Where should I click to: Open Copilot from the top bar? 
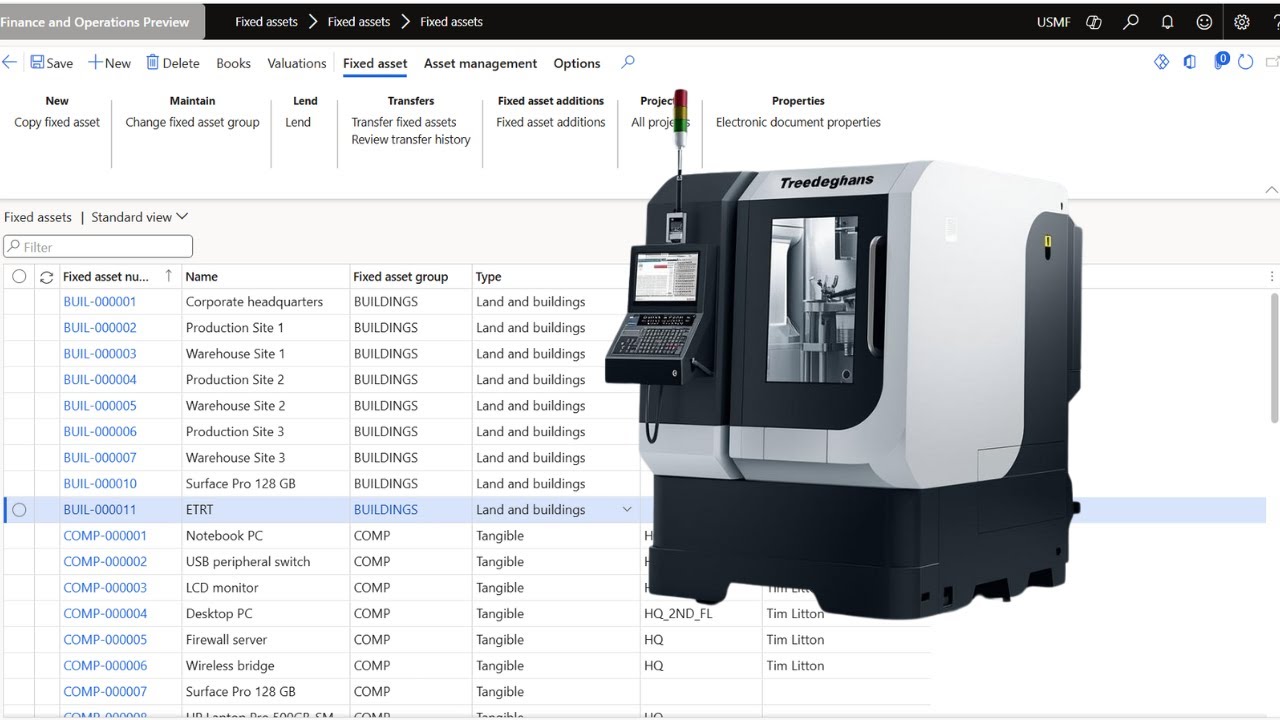pos(1094,21)
